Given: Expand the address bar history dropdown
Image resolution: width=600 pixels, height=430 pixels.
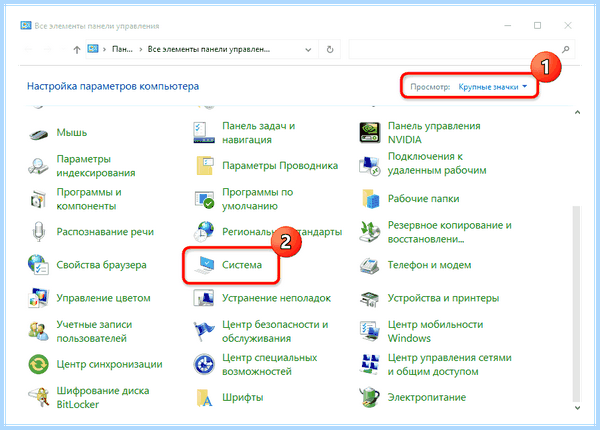Looking at the screenshot, I should (x=308, y=50).
